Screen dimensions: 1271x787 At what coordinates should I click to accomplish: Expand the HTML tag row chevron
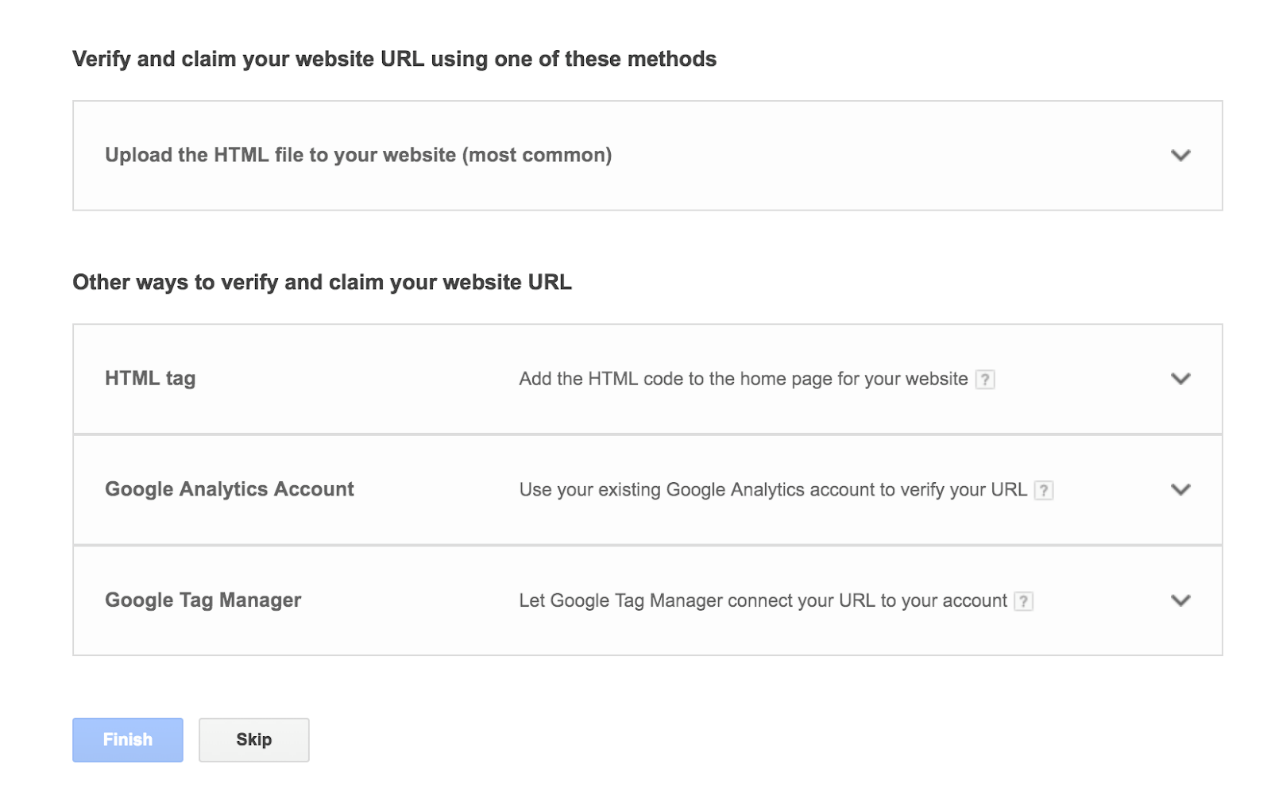point(1181,379)
